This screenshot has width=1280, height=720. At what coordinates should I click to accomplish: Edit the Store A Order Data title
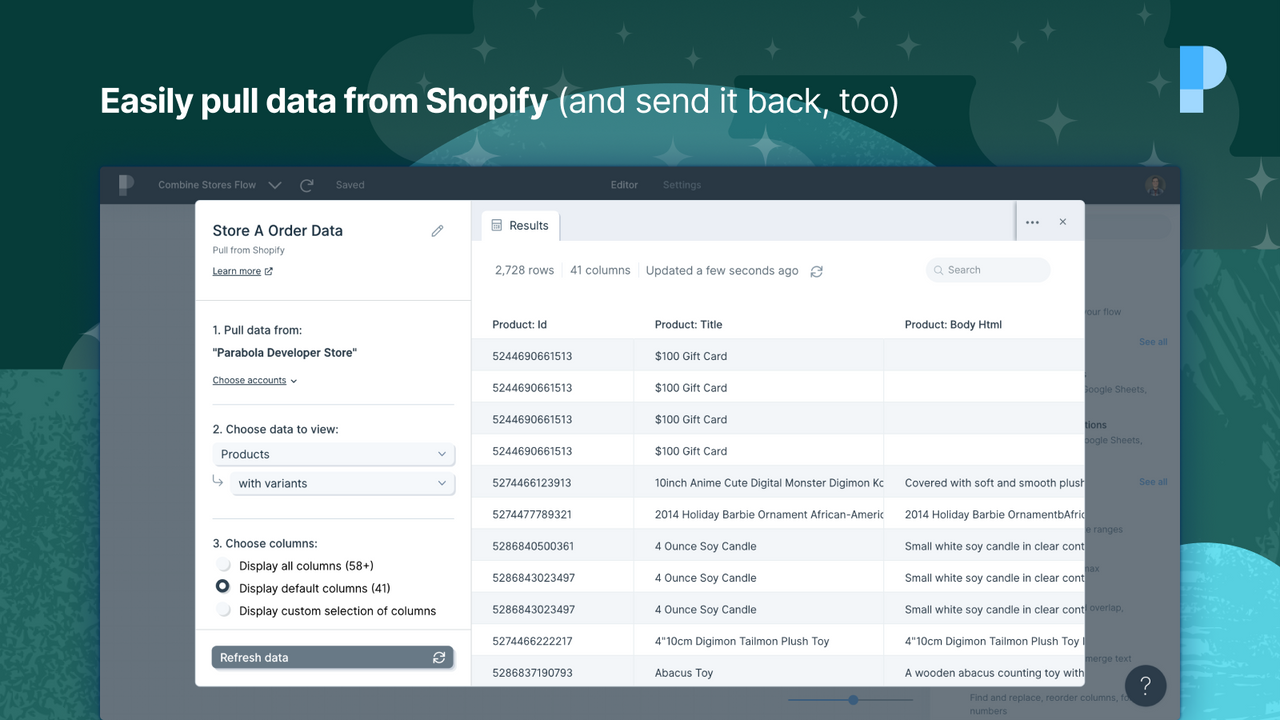[x=437, y=230]
